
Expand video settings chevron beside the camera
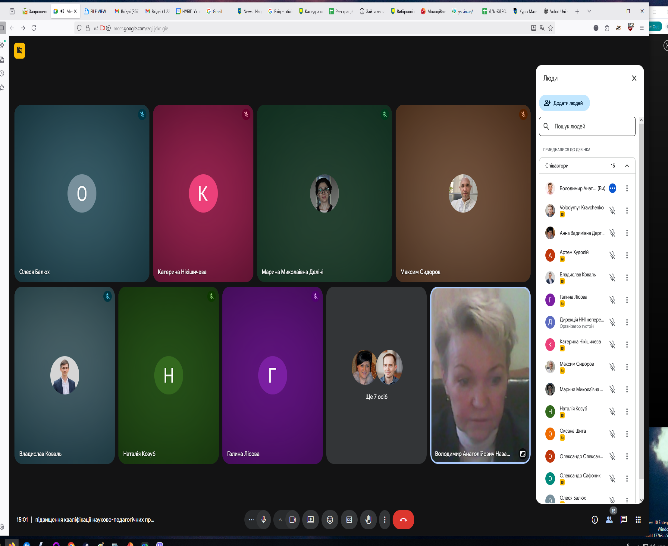pyautogui.click(x=280, y=520)
